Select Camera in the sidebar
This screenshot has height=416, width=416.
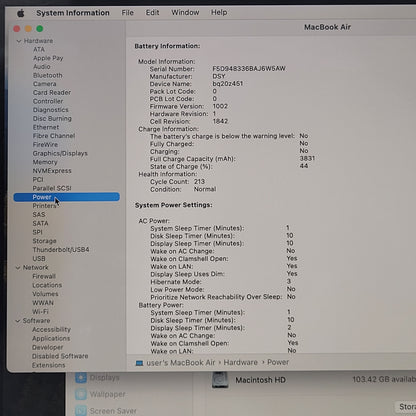(x=45, y=84)
